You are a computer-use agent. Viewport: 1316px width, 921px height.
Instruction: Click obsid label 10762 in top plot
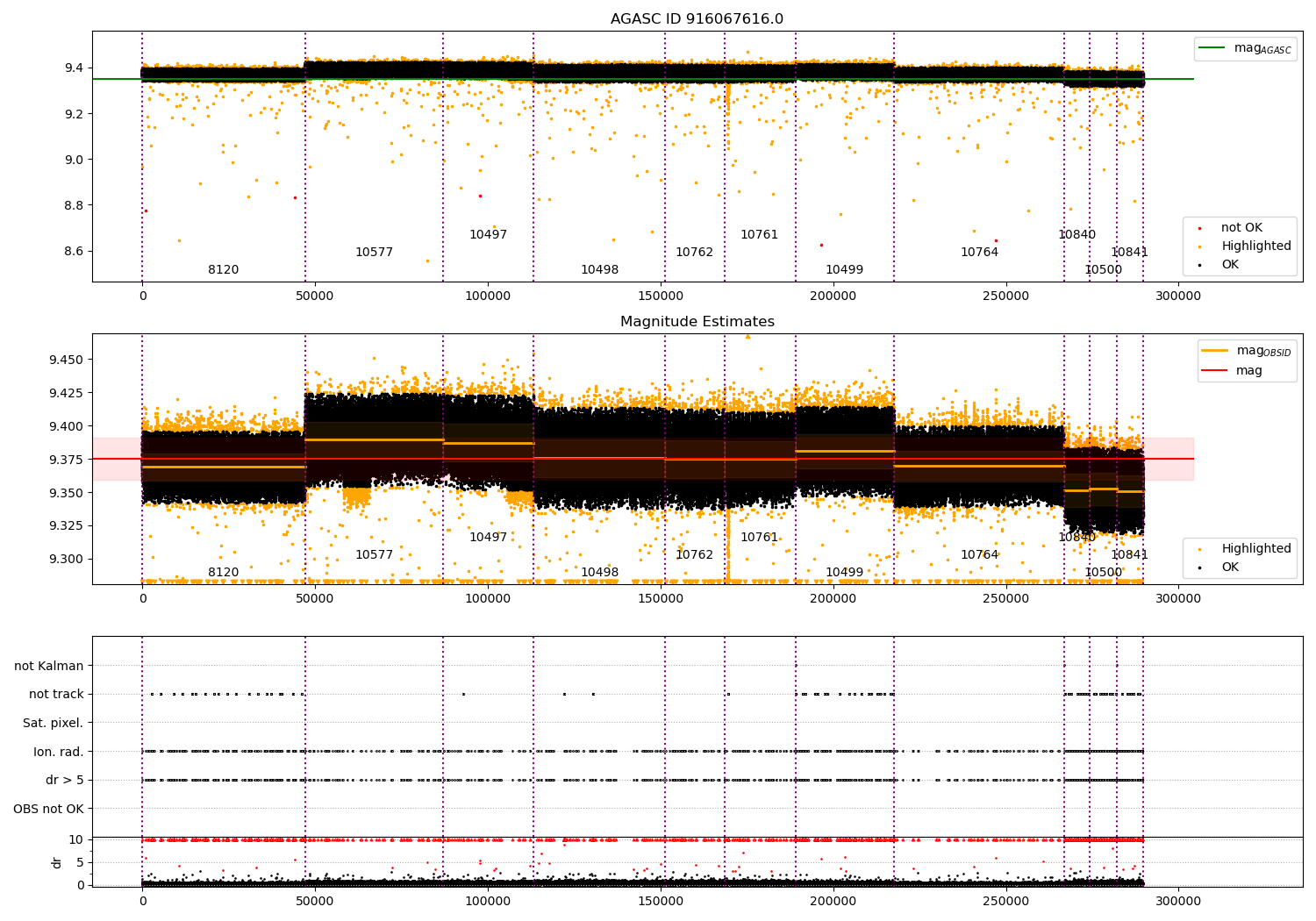694,253
